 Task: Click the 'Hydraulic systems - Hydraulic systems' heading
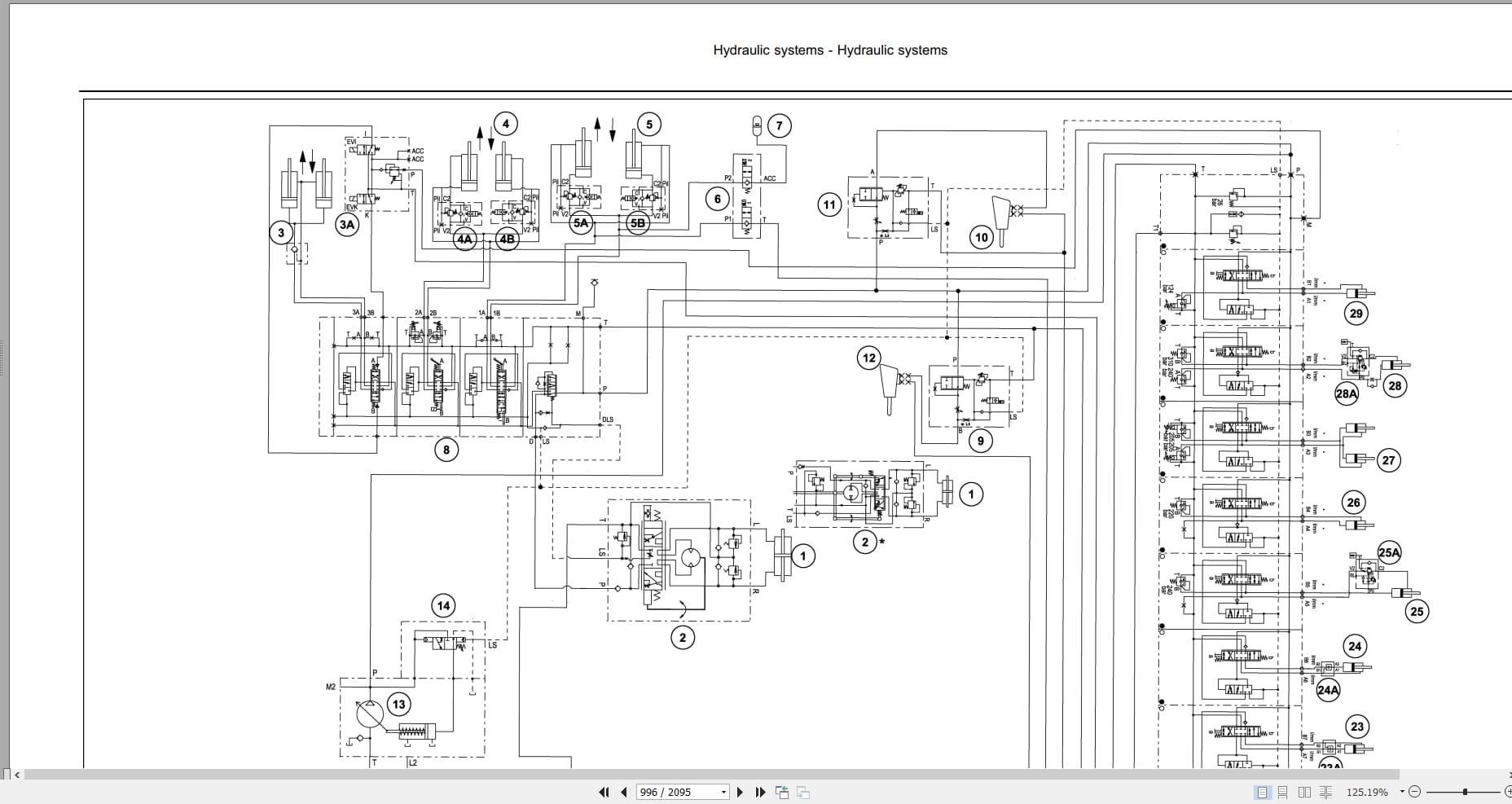click(x=830, y=50)
